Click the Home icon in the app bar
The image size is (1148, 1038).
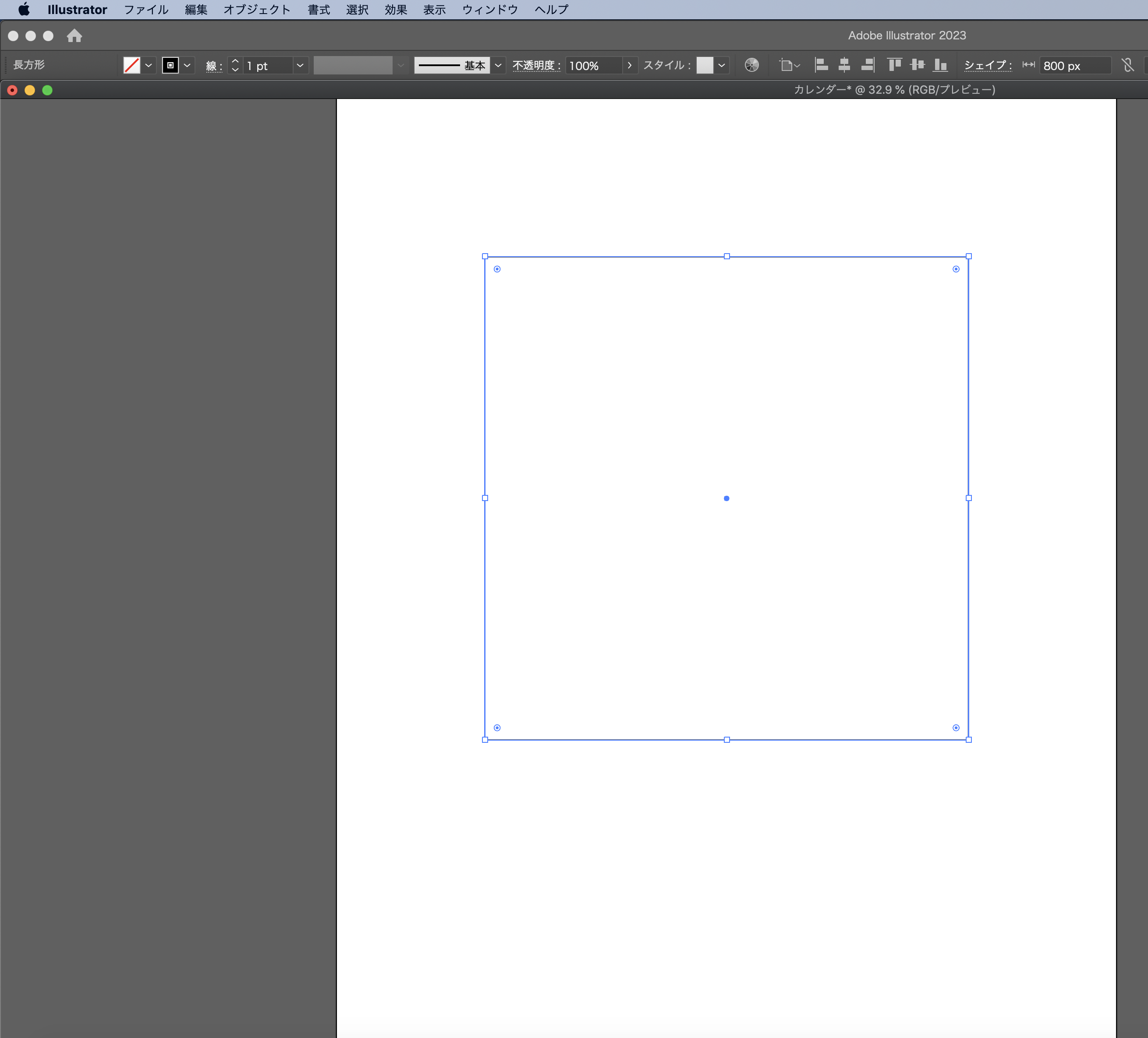click(74, 36)
